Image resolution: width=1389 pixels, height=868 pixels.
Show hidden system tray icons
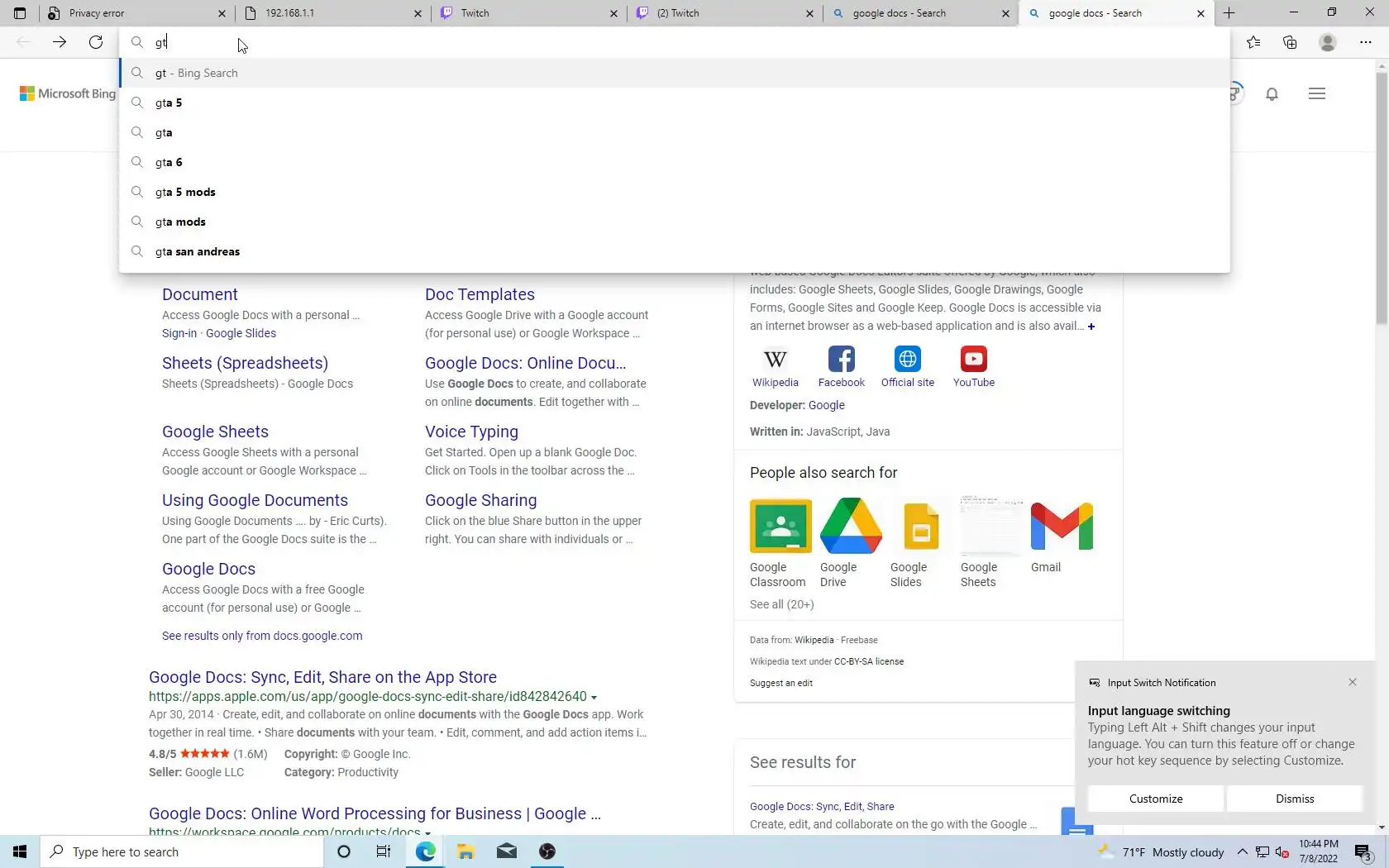click(x=1242, y=852)
